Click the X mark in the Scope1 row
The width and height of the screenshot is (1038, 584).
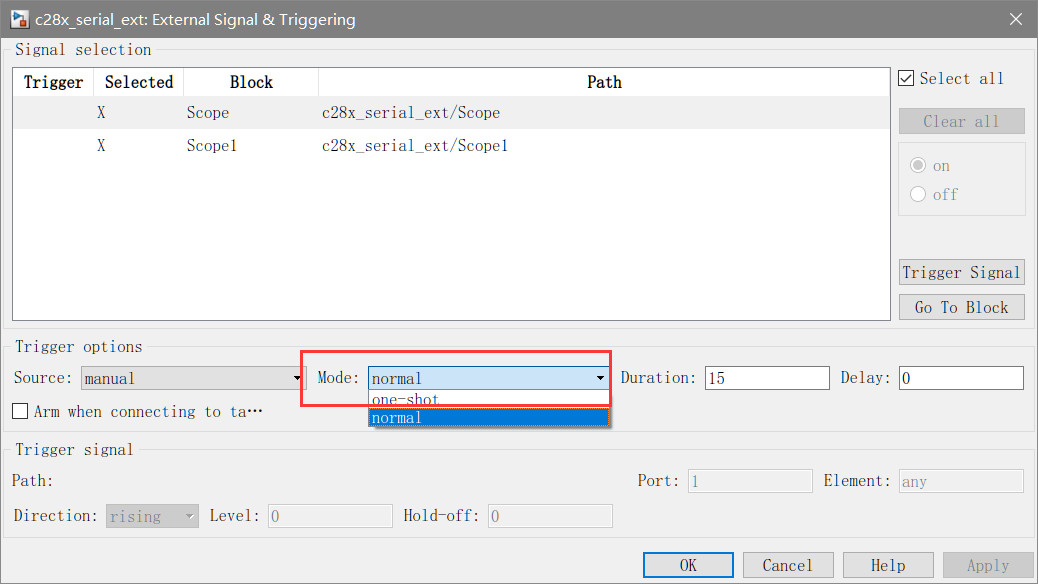(101, 146)
